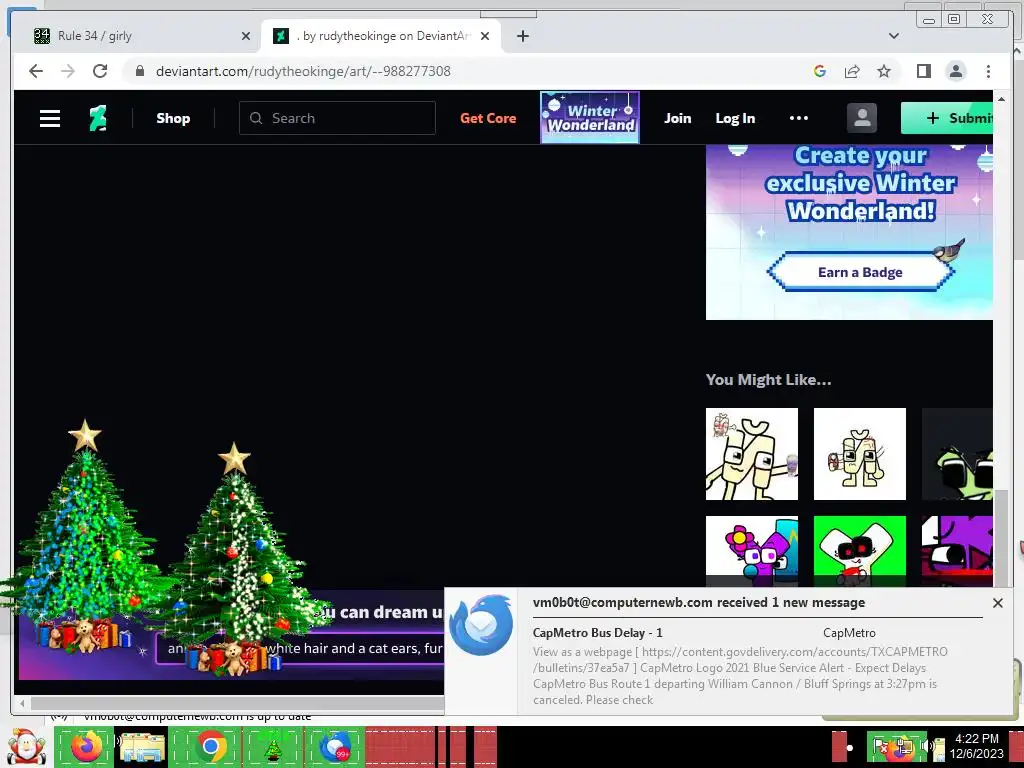Click the Thunderbird icon in the notification
1024x768 pixels.
pyautogui.click(x=481, y=626)
